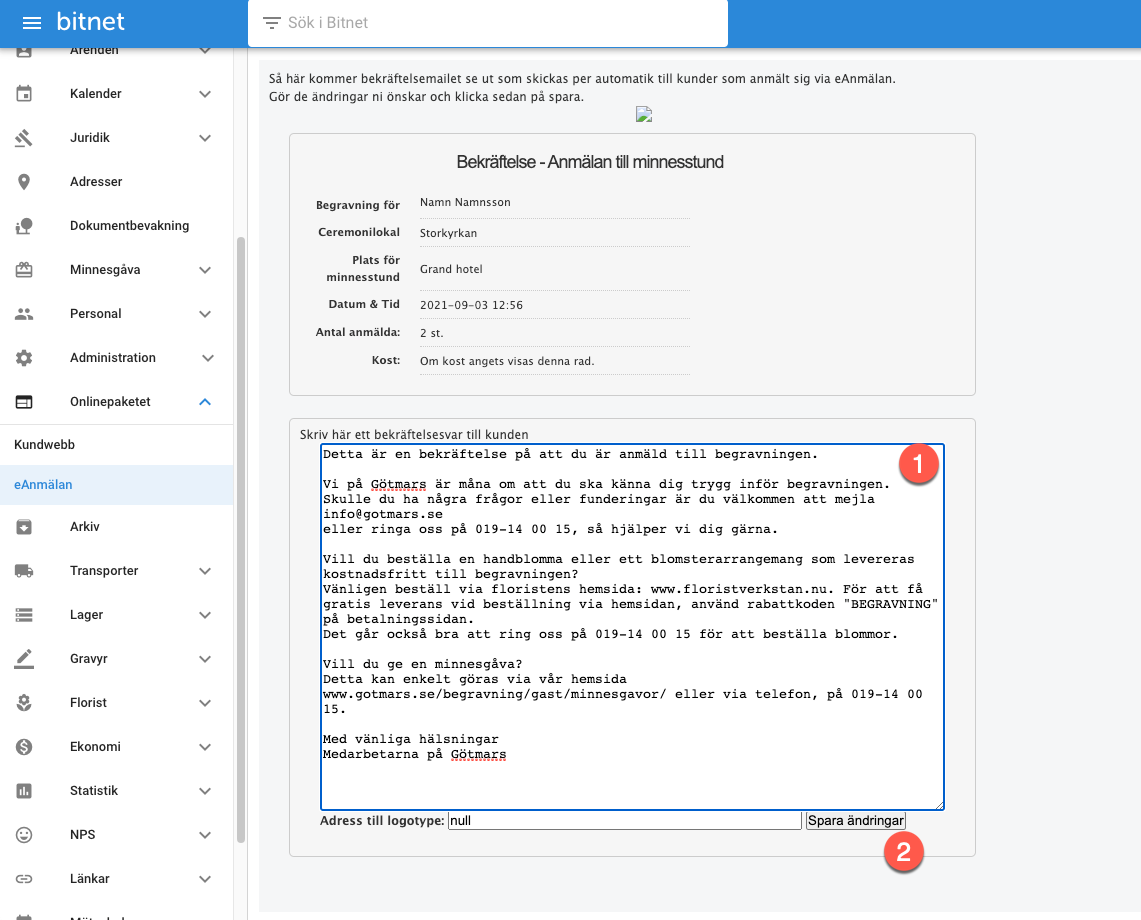Click the text area resize handle

(x=939, y=805)
